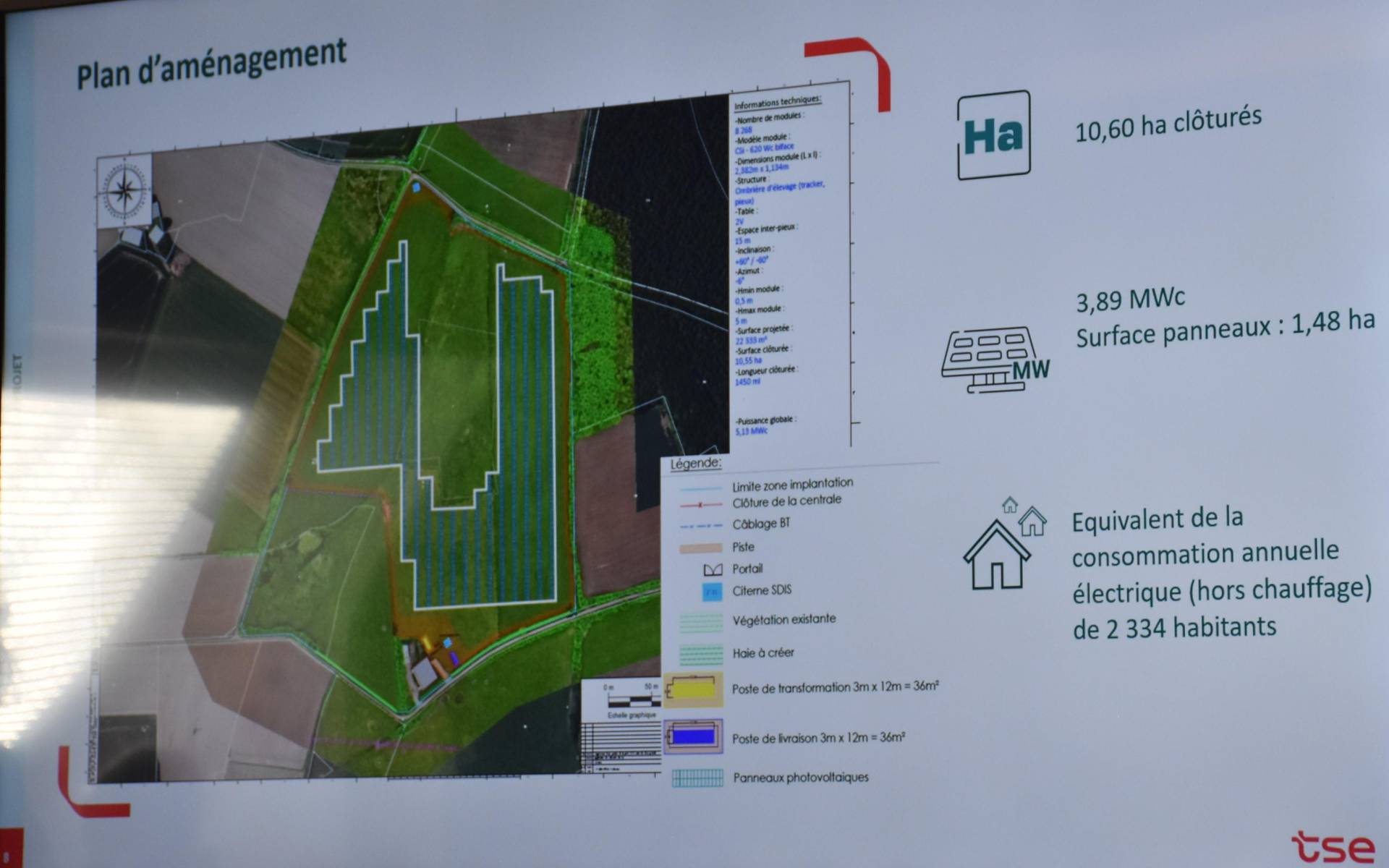Screen dimensions: 1389x868
Task: Click the graphic scale bar on map
Action: pyautogui.click(x=633, y=701)
